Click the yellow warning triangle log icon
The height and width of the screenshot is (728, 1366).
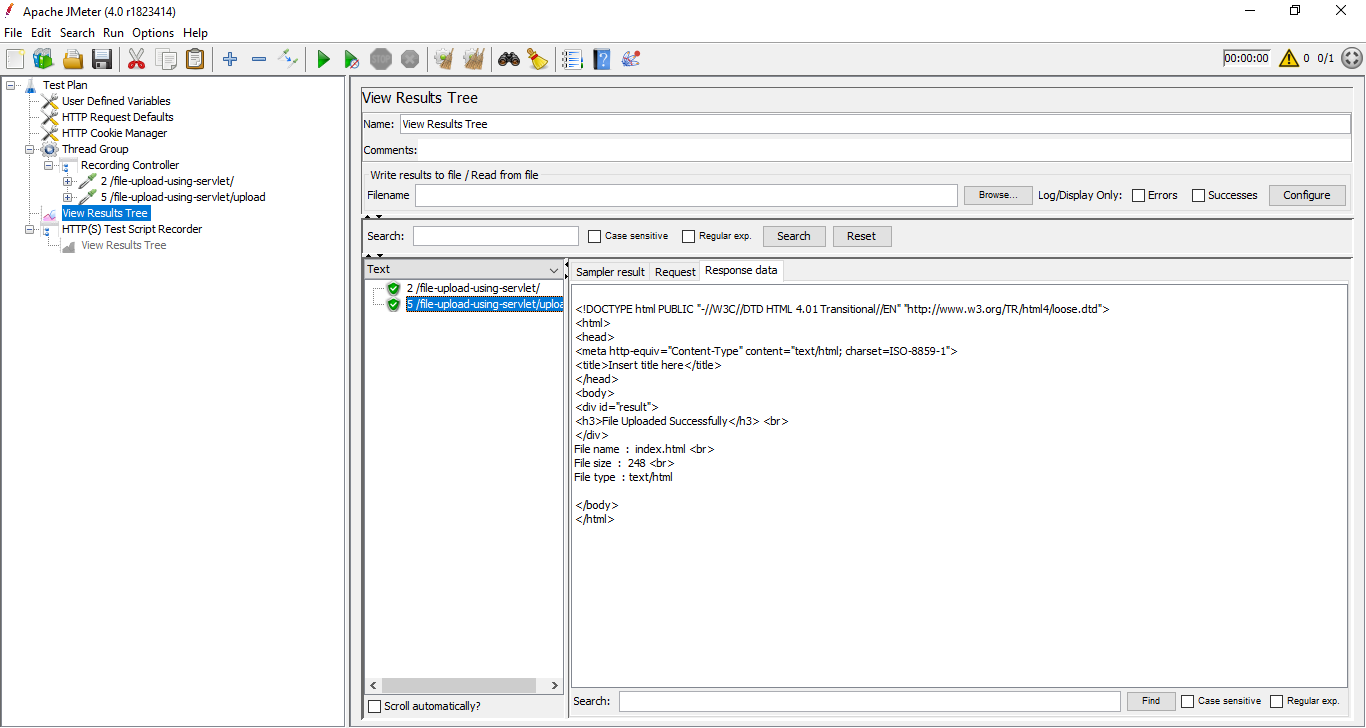(1288, 58)
